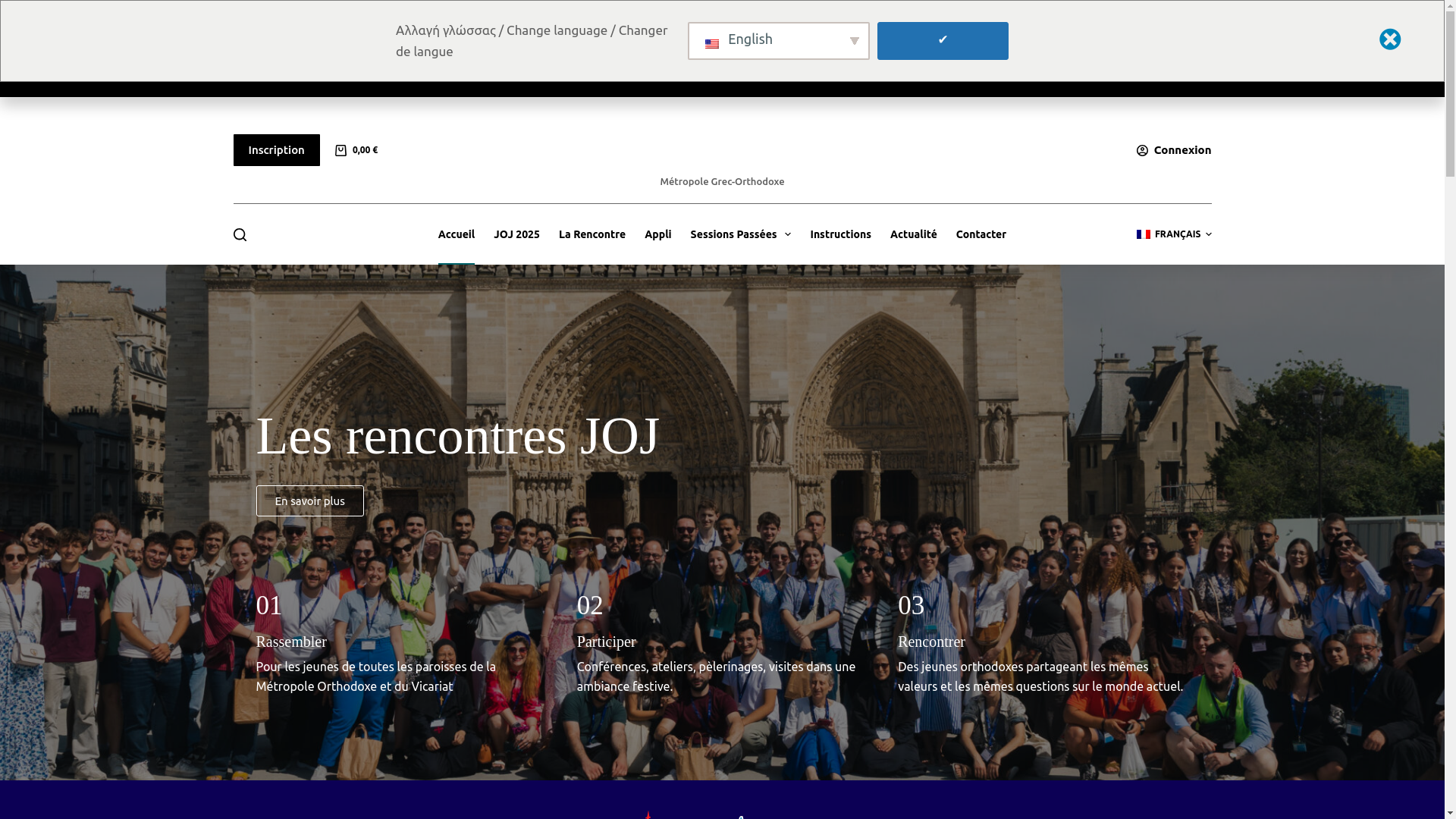The height and width of the screenshot is (819, 1456).
Task: Click the 03 step number
Action: (911, 605)
